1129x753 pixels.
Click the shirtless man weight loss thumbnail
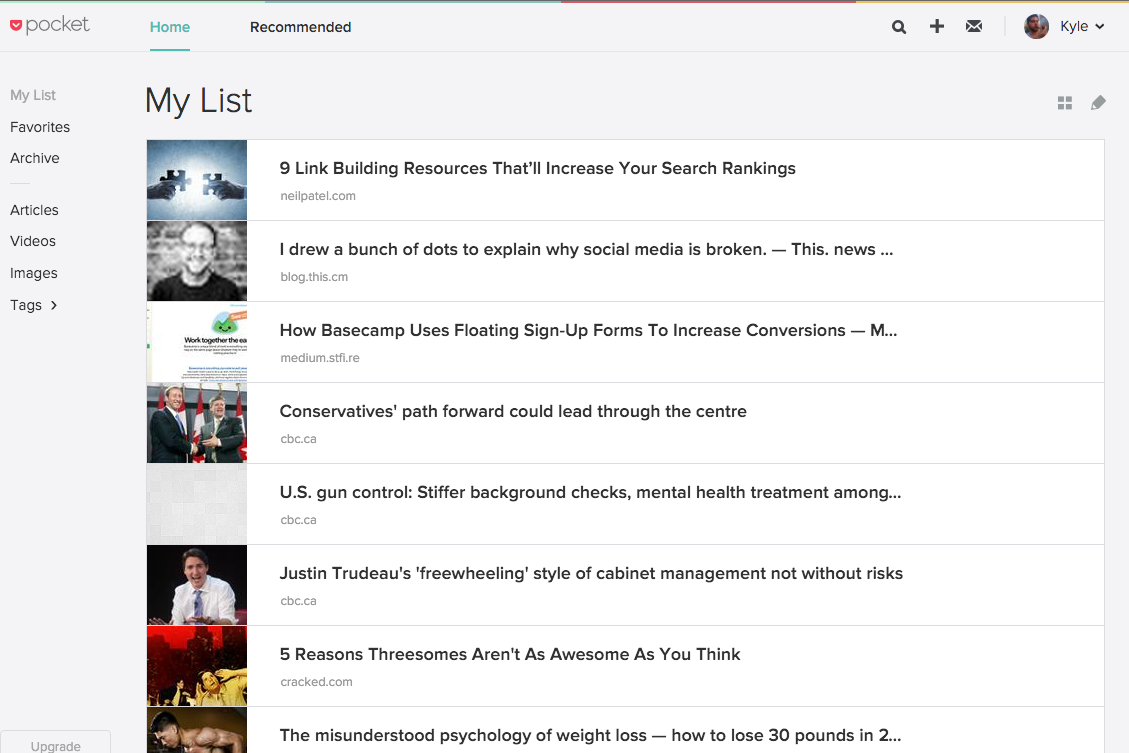coord(197,730)
